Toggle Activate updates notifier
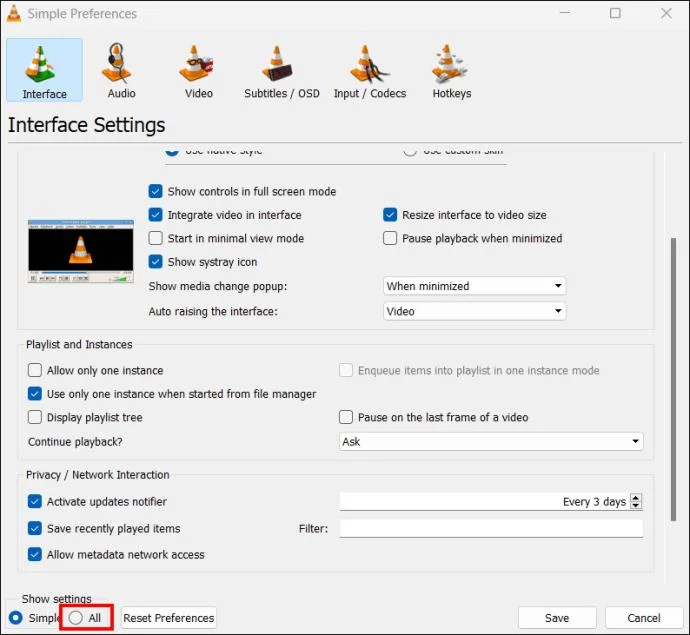 pyautogui.click(x=35, y=501)
